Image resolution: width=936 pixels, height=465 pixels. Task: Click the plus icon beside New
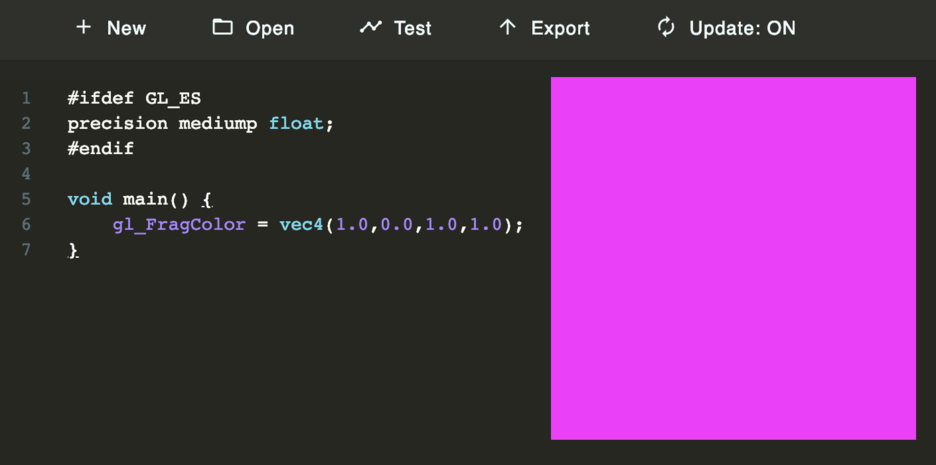click(84, 27)
